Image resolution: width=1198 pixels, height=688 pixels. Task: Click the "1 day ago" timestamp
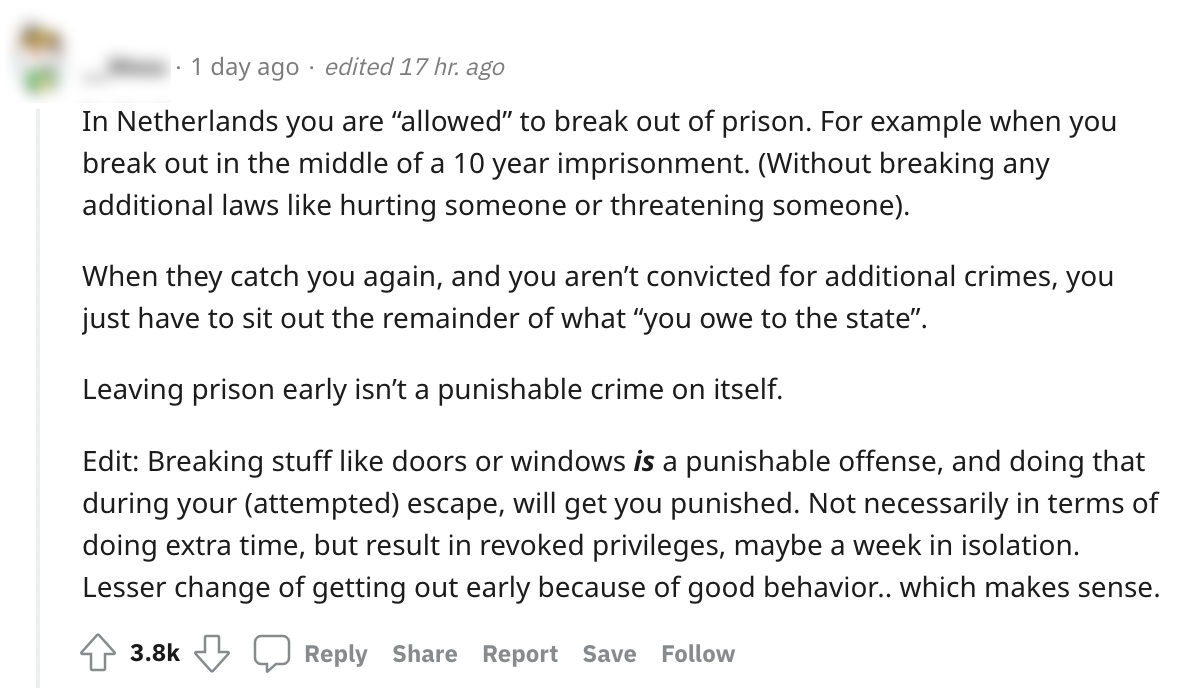pos(244,67)
